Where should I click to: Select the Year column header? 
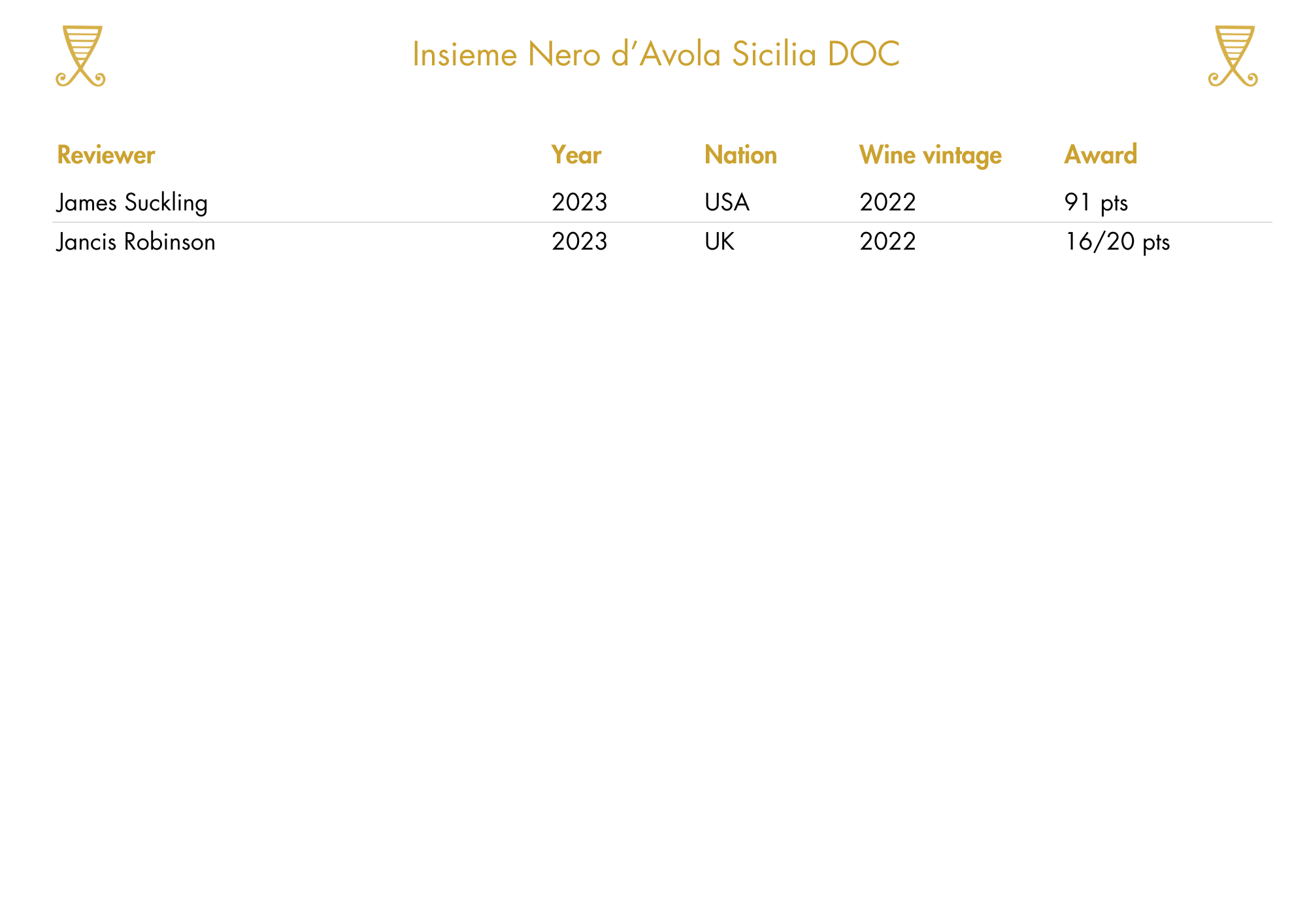click(576, 155)
